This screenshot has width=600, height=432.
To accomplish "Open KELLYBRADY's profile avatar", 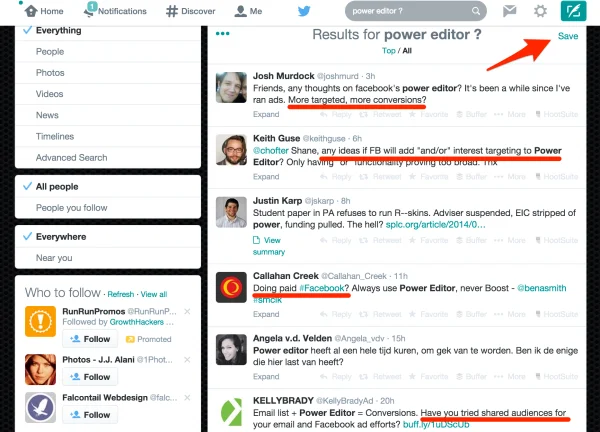I will [x=231, y=412].
